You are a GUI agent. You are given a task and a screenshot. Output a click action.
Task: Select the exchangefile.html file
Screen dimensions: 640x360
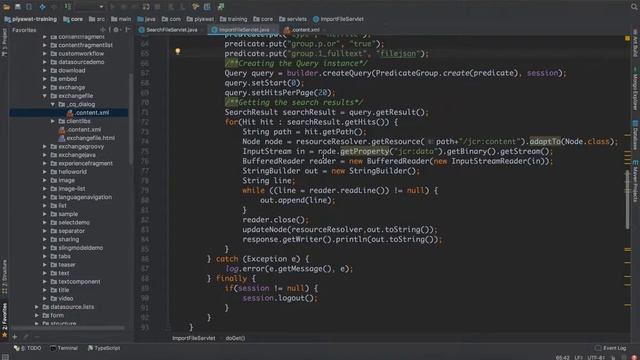86,138
